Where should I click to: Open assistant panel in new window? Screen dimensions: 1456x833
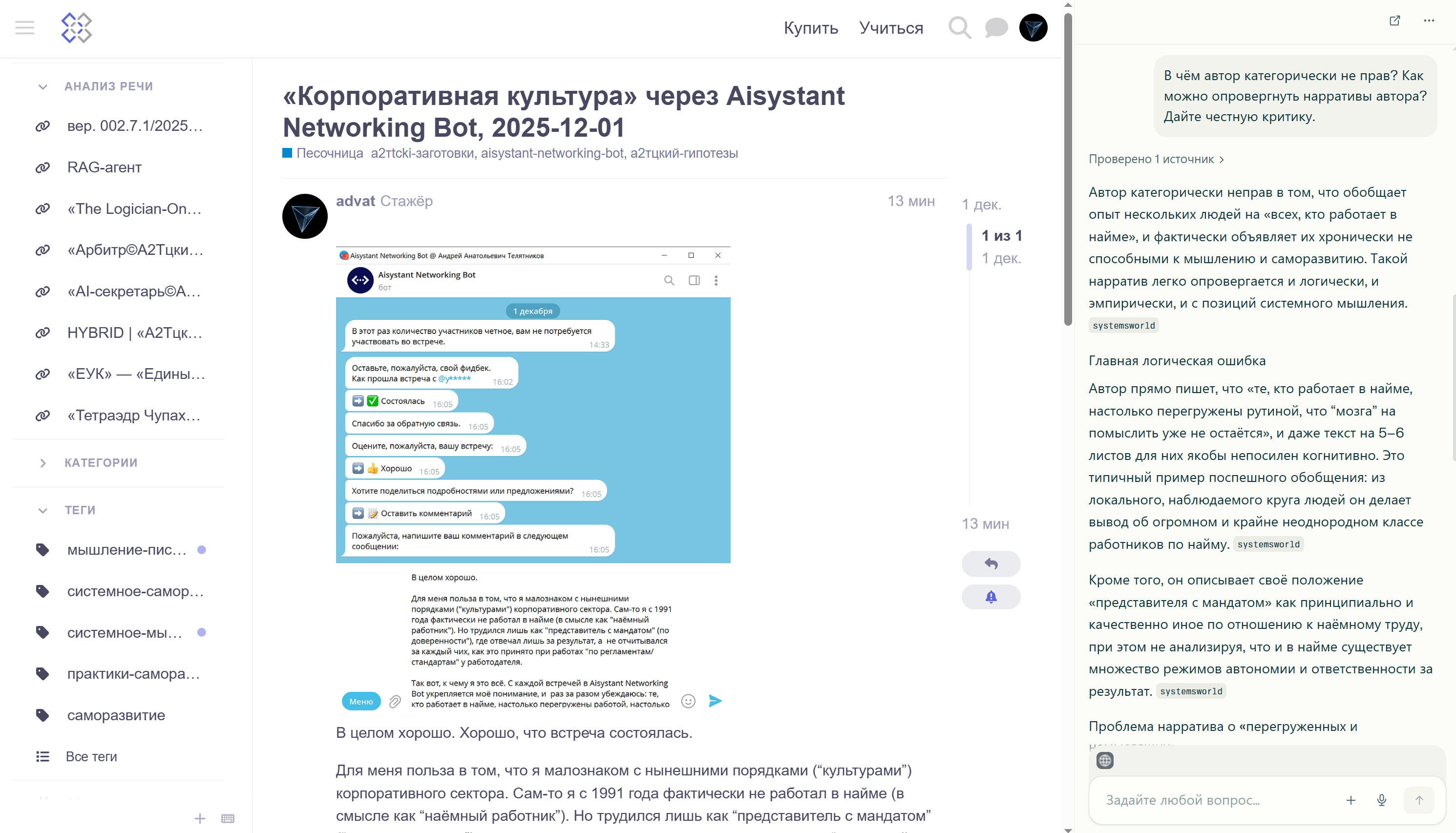(1395, 21)
